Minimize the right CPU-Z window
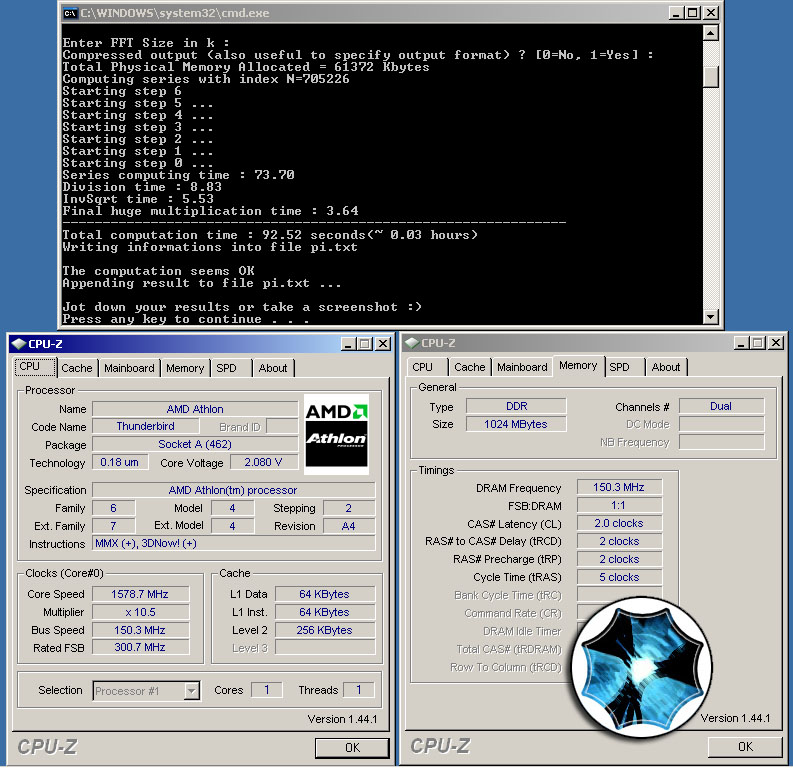 [x=741, y=343]
